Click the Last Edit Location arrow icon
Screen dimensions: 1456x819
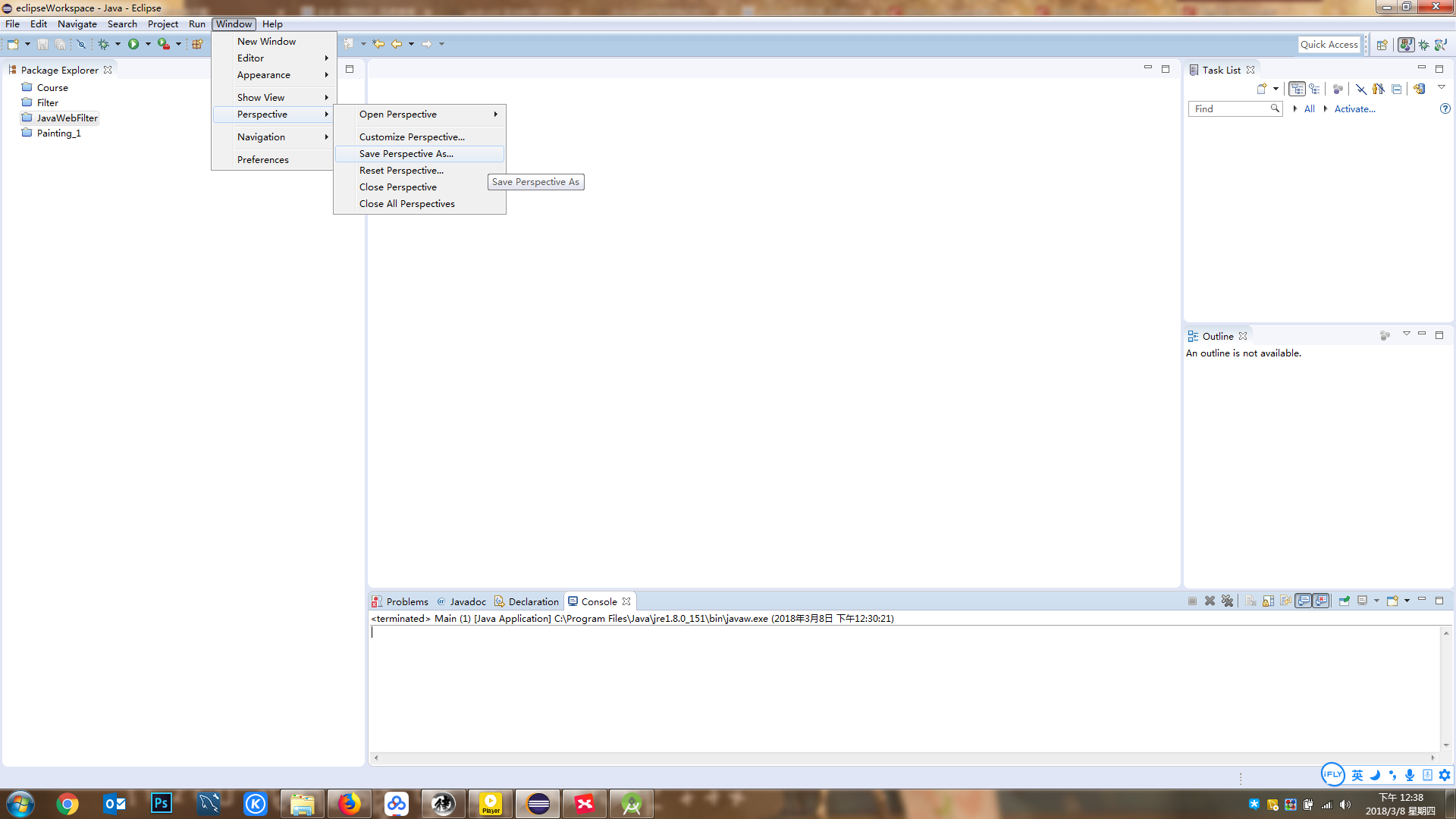(x=378, y=44)
